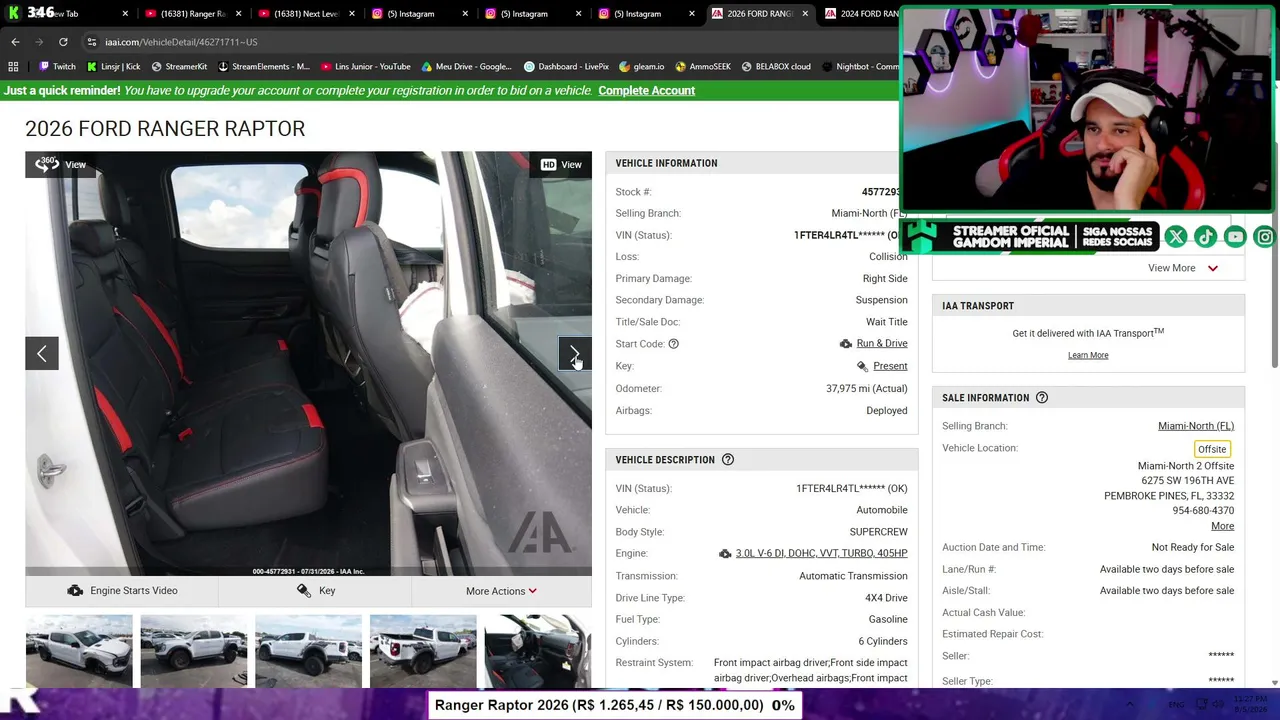Click the Instagram icon in the overlay
Image resolution: width=1280 pixels, height=720 pixels.
pyautogui.click(x=1266, y=237)
